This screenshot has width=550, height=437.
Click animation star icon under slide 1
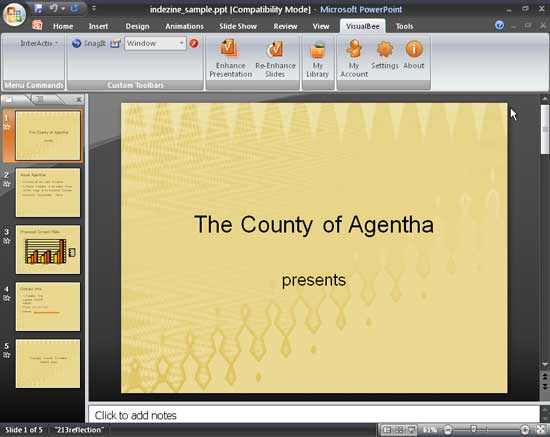point(7,127)
